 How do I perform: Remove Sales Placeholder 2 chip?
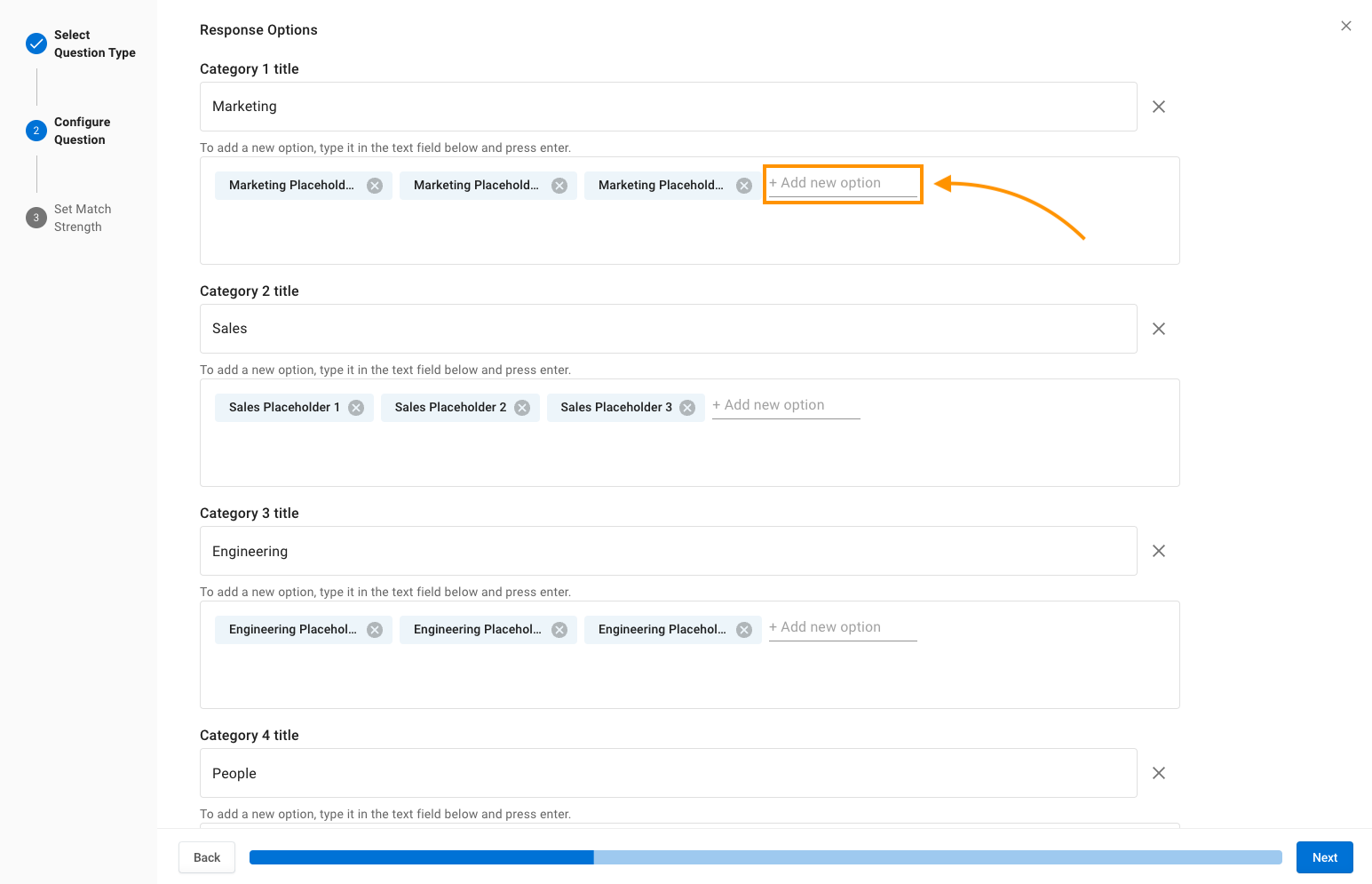(522, 408)
